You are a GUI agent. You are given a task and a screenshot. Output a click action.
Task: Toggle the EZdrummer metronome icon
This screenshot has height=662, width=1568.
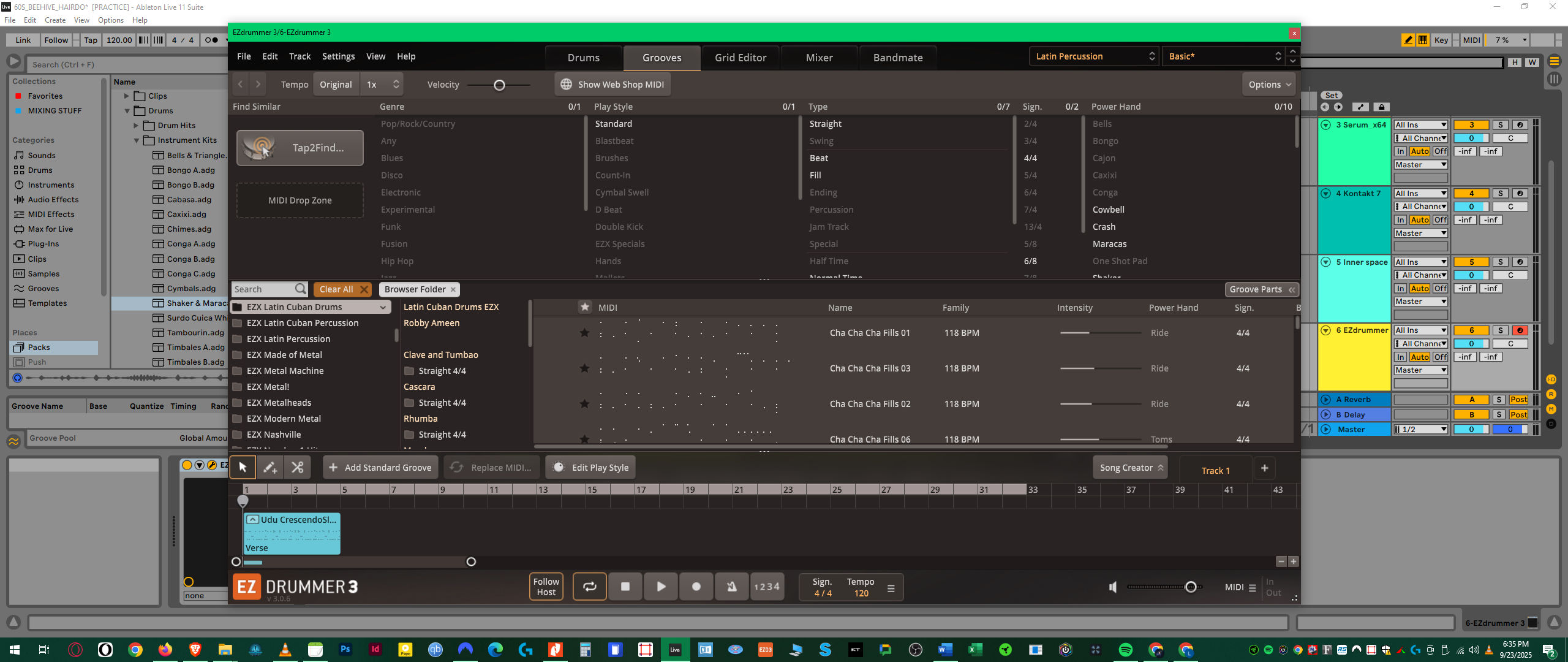[731, 587]
